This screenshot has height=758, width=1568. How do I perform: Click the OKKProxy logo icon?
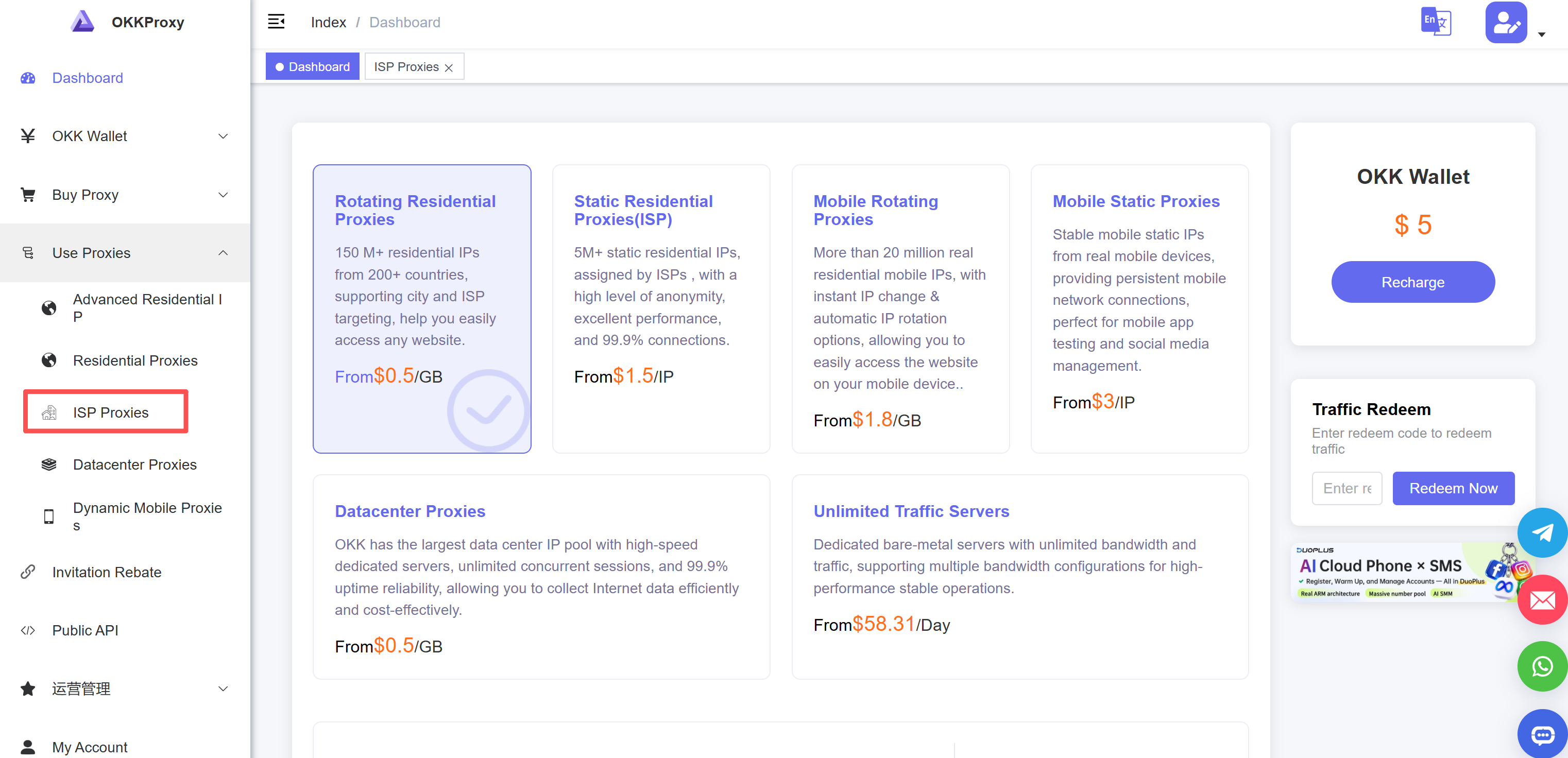82,22
